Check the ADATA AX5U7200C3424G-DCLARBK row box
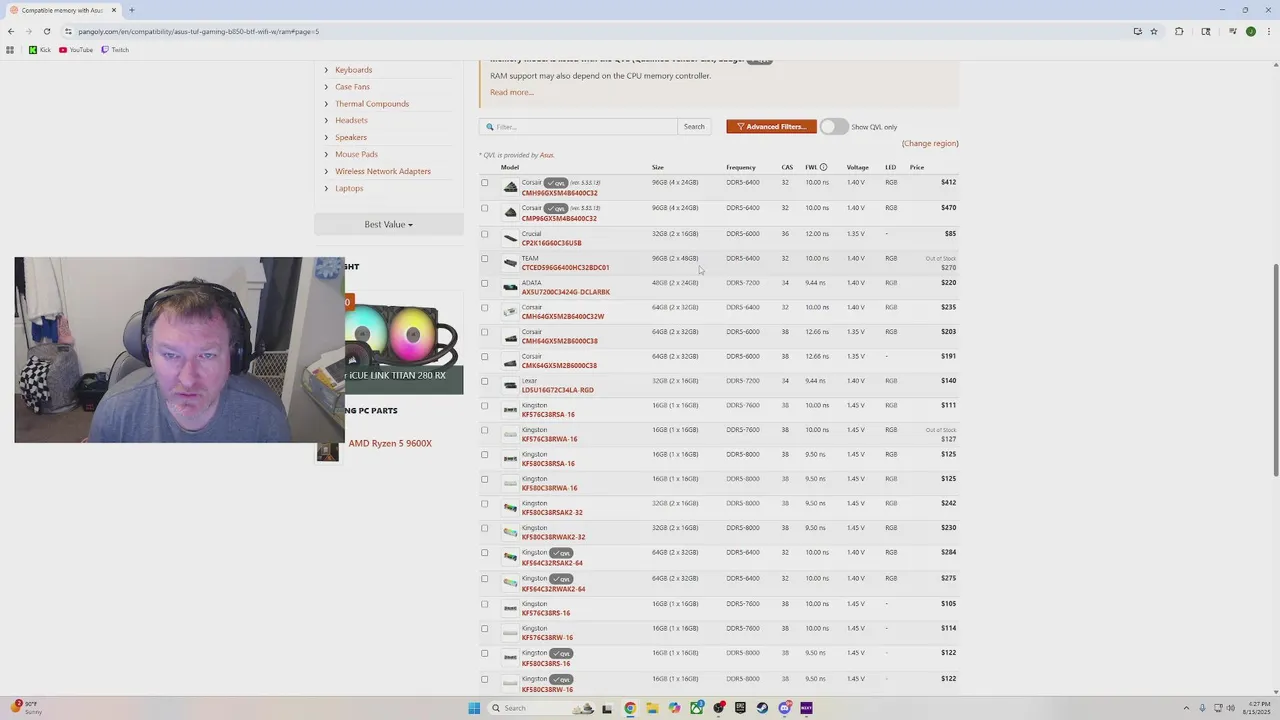Viewport: 1280px width, 720px height. click(x=485, y=283)
